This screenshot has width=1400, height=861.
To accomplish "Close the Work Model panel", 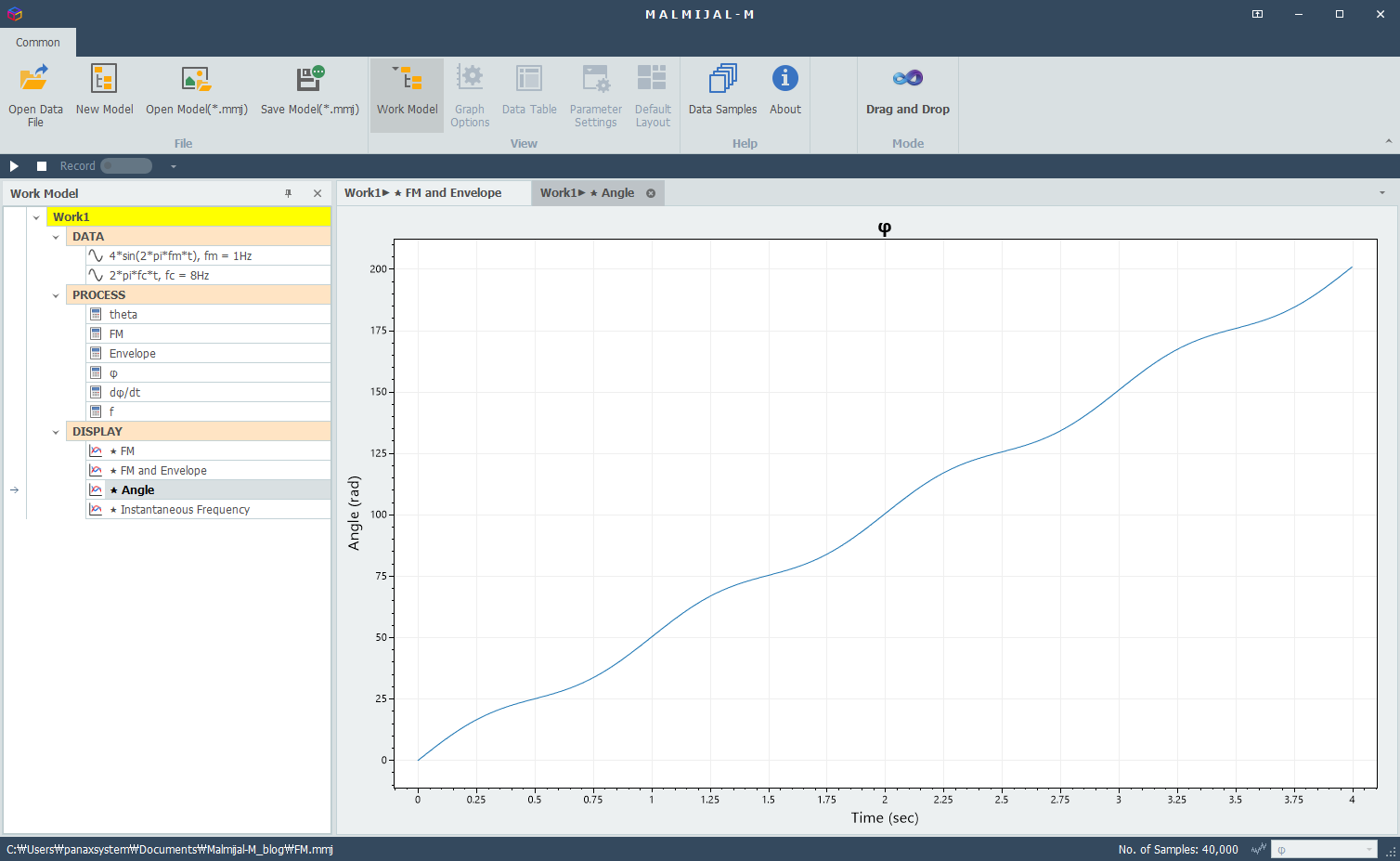I will (318, 193).
